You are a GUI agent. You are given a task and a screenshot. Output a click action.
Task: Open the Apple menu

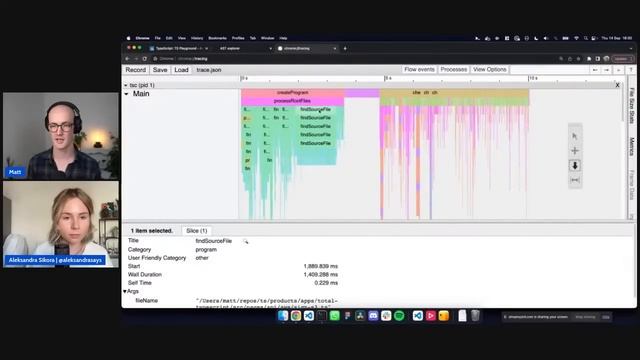point(129,38)
